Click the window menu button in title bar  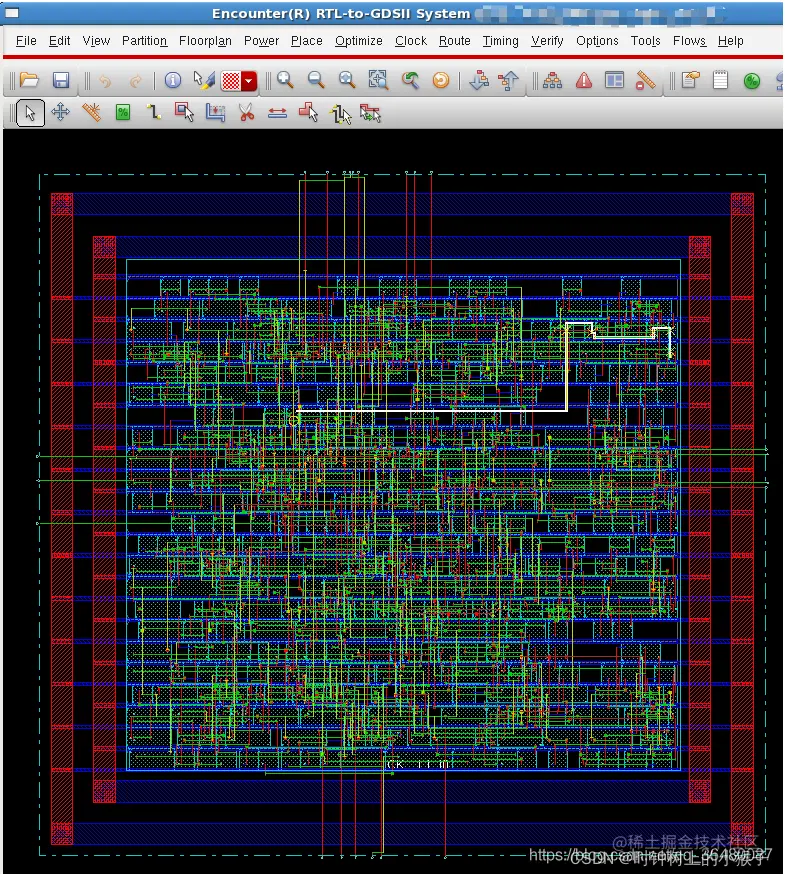[12, 13]
